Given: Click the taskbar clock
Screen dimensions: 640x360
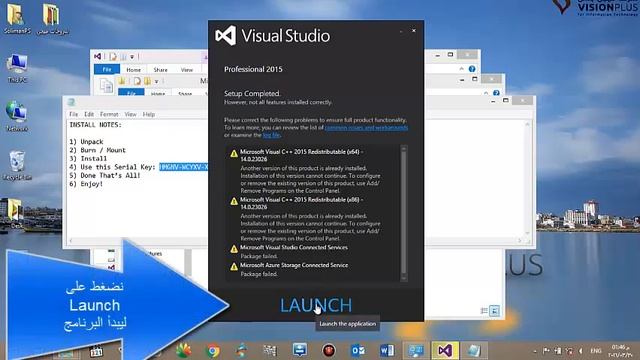Looking at the screenshot, I should pos(620,351).
